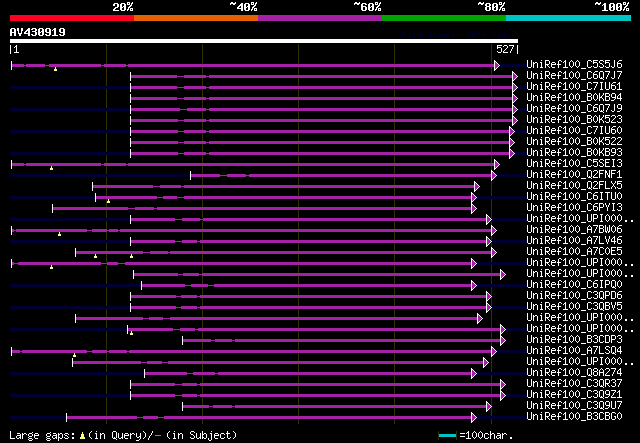Click the yellow query-gap symbol in the legend
Image resolution: width=640 pixels, height=443 pixels.
(x=82, y=436)
